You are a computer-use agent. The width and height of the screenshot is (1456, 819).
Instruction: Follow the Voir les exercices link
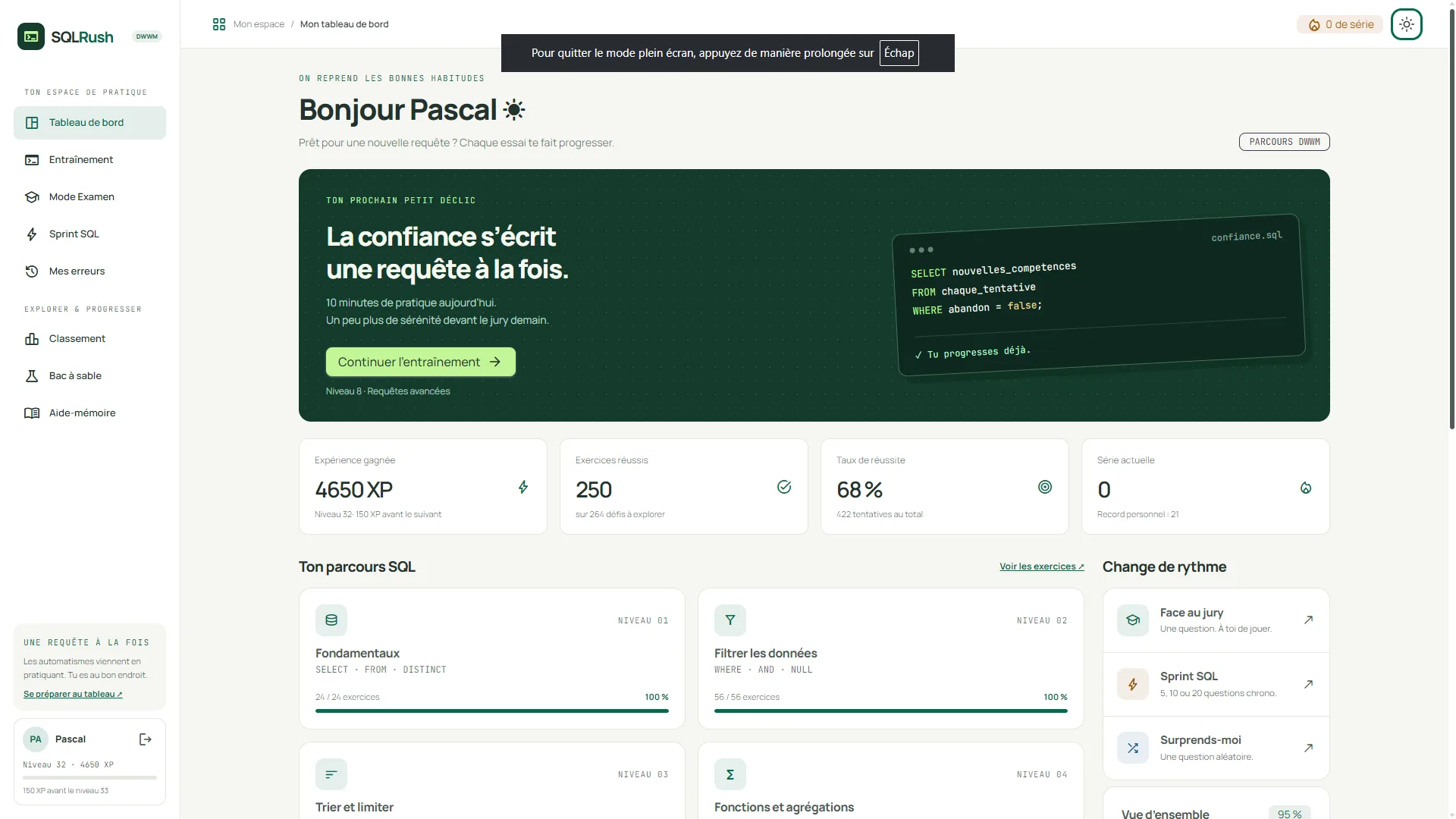pyautogui.click(x=1042, y=566)
